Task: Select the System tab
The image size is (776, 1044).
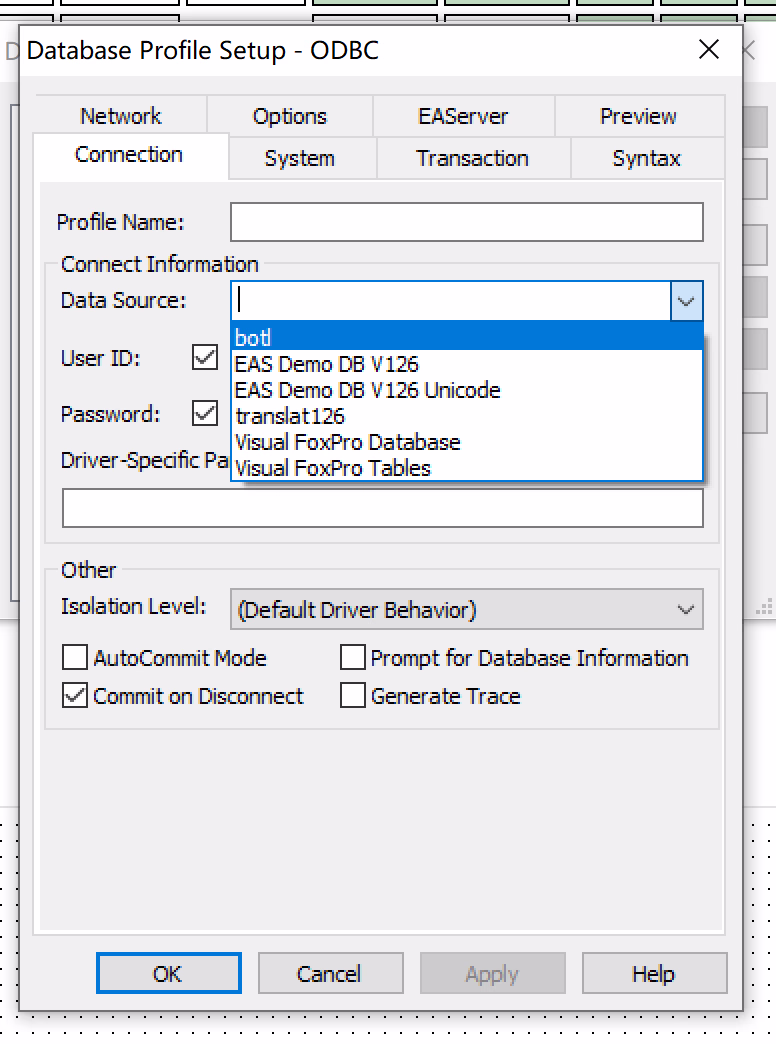Action: [299, 158]
